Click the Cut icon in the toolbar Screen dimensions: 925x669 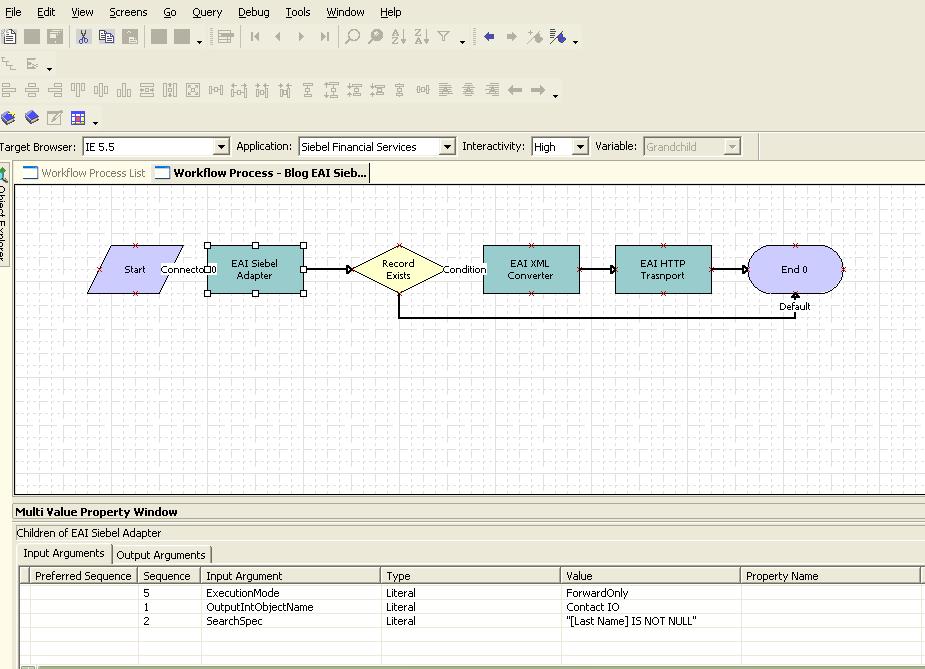coord(83,36)
